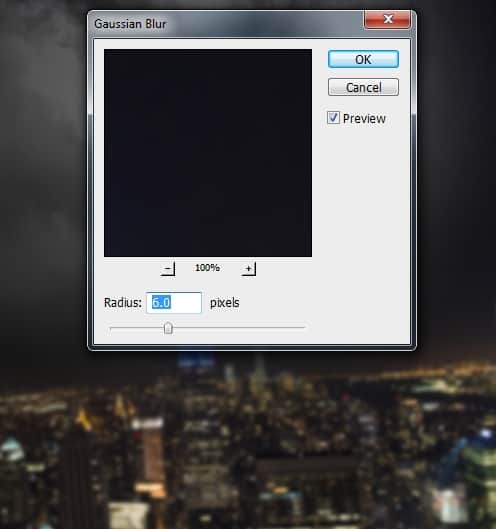
Task: Click the 100% zoom level label
Action: pos(208,268)
